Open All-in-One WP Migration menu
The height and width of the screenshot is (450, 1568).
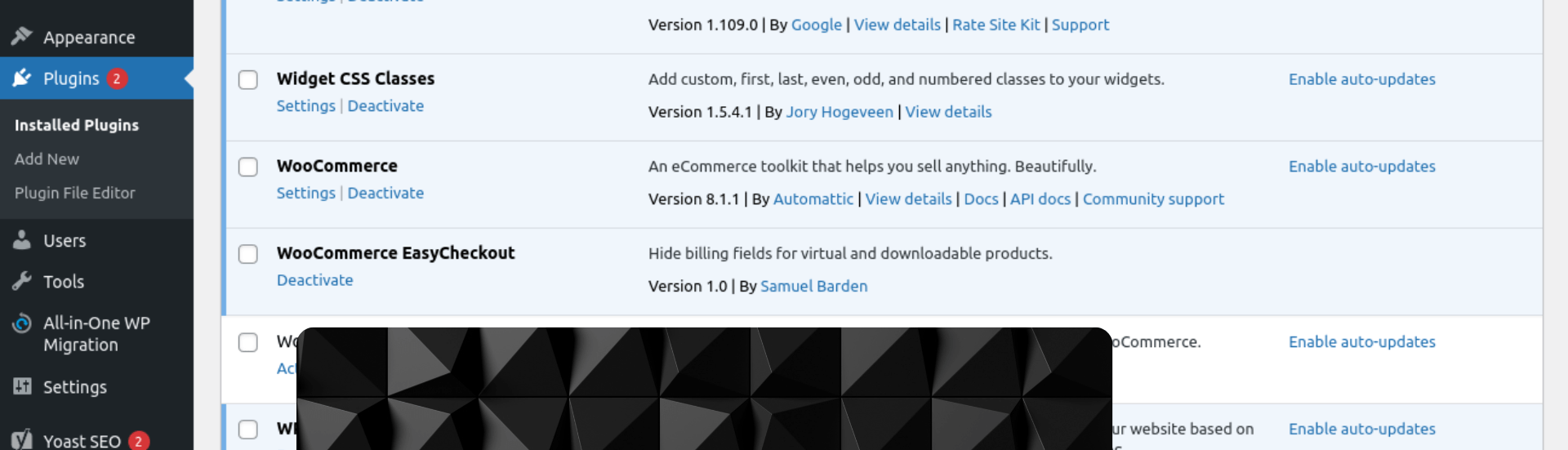pyautogui.click(x=96, y=334)
